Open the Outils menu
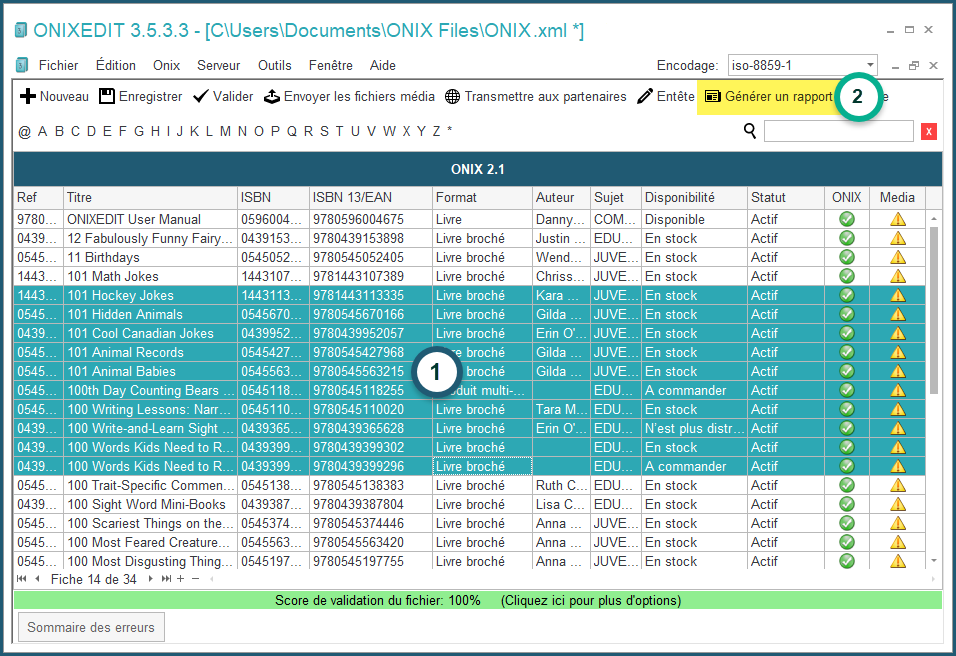This screenshot has width=956, height=656. click(274, 65)
